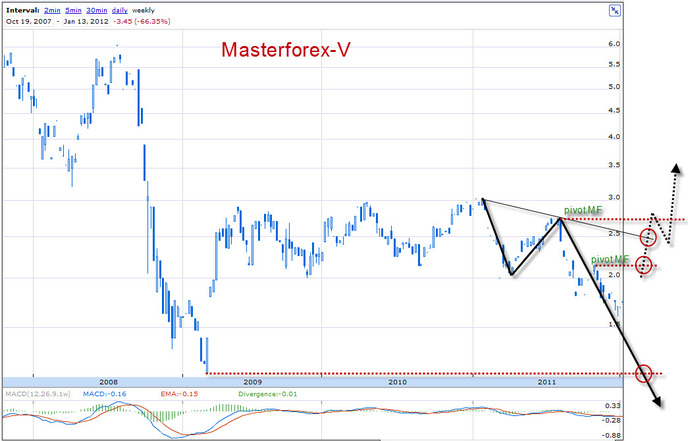
Task: Switch interval to 30min
Action: 97,10
